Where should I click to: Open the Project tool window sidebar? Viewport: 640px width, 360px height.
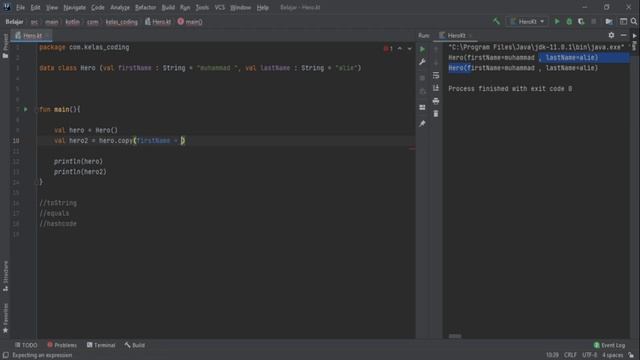point(5,46)
